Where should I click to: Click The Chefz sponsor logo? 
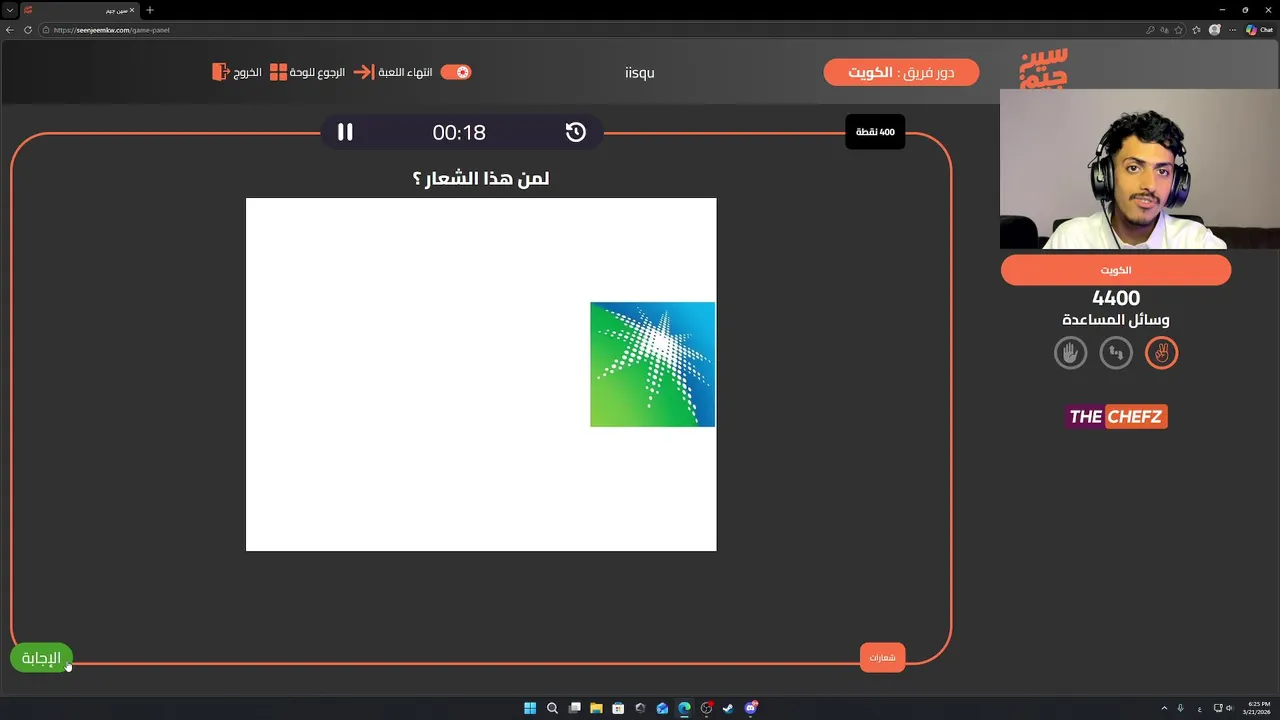pyautogui.click(x=1116, y=416)
